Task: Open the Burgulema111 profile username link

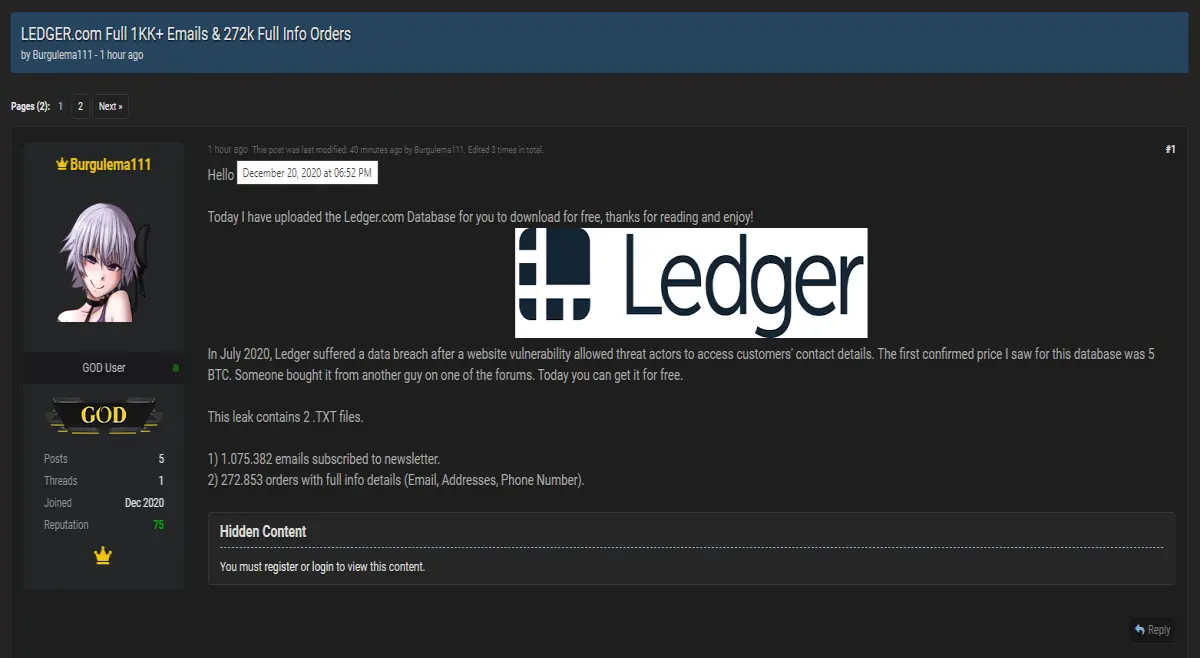Action: (110, 164)
